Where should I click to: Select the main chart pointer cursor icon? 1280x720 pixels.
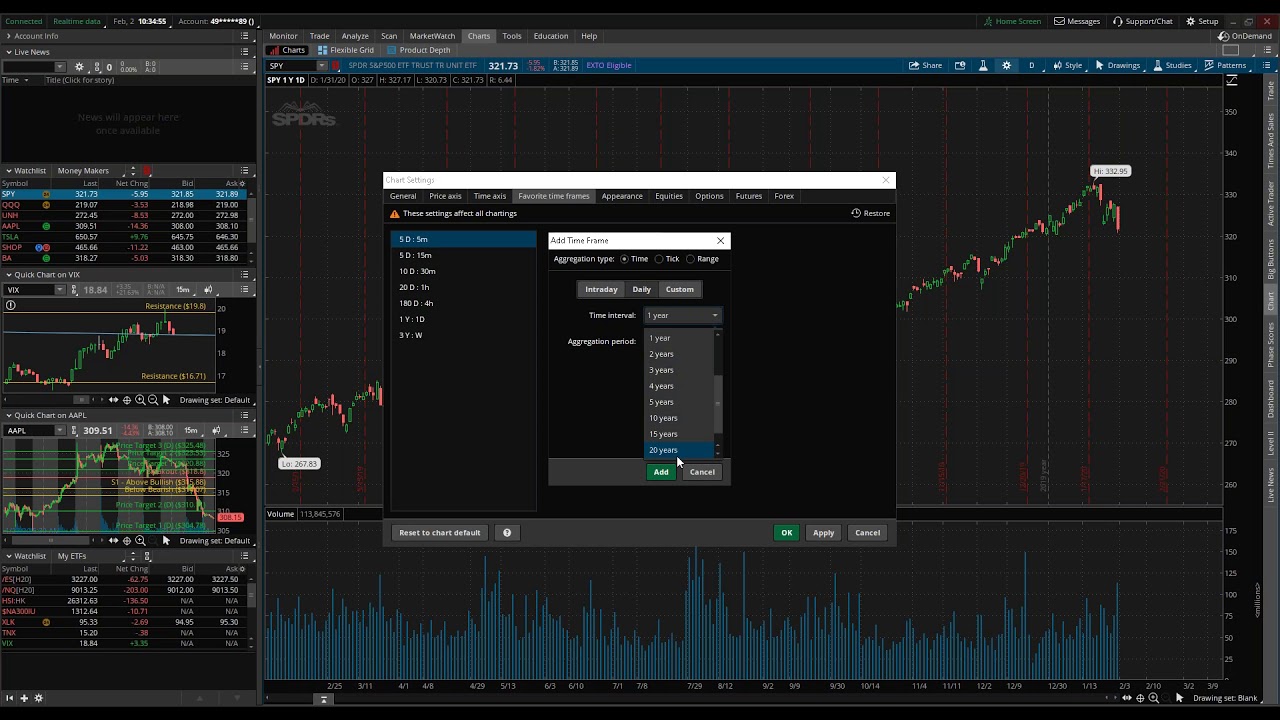click(x=1179, y=698)
